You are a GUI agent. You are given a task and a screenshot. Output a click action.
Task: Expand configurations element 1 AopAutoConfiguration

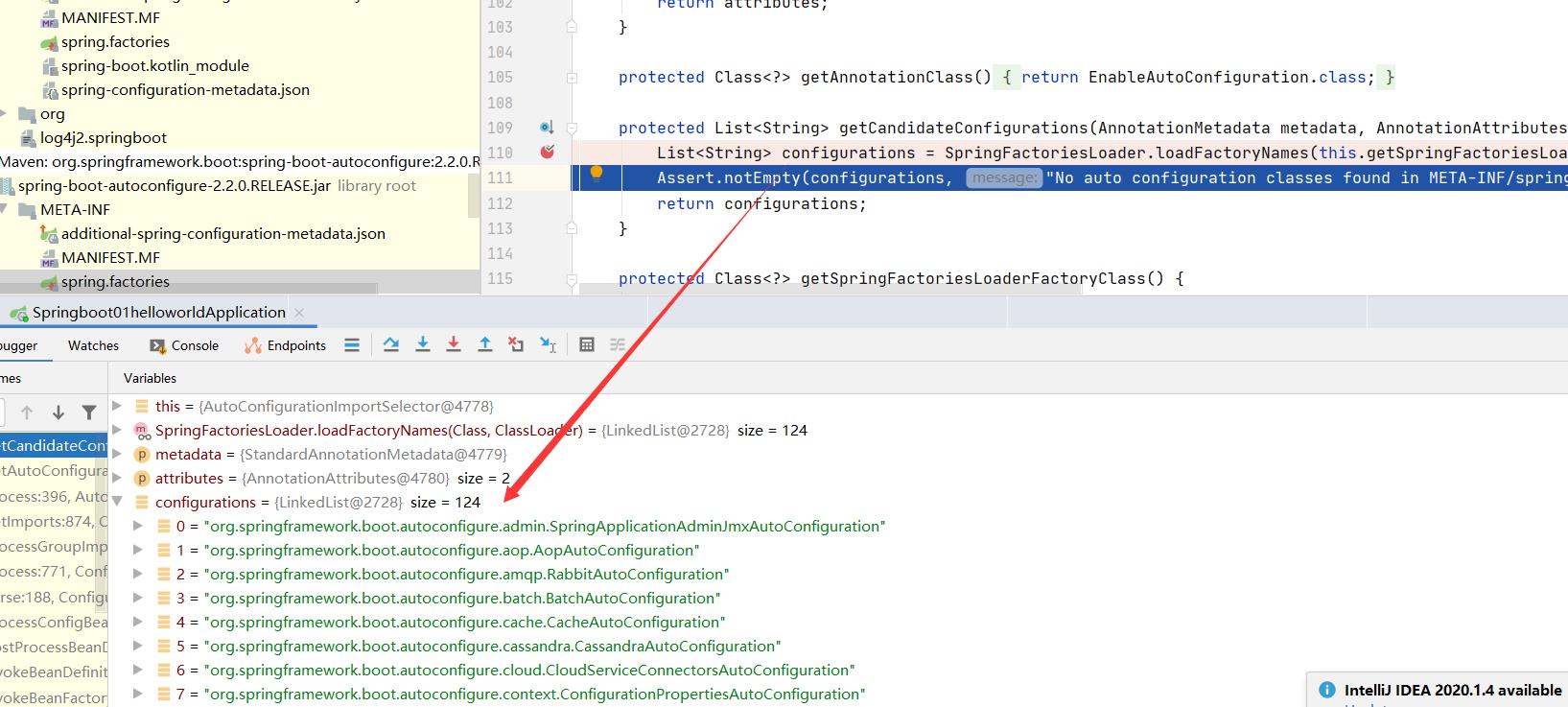[137, 550]
